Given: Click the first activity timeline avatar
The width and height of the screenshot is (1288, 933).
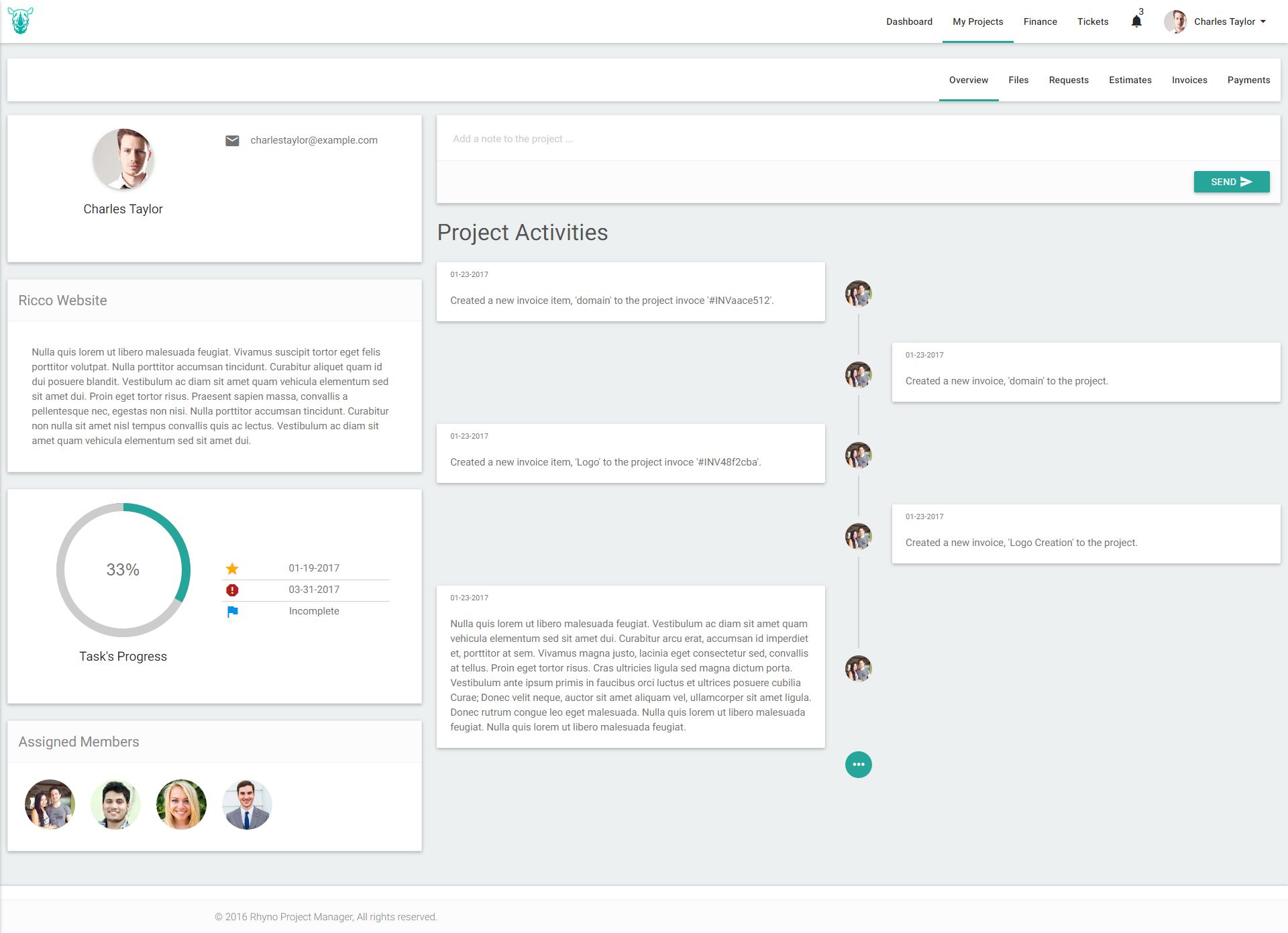Looking at the screenshot, I should [x=858, y=294].
